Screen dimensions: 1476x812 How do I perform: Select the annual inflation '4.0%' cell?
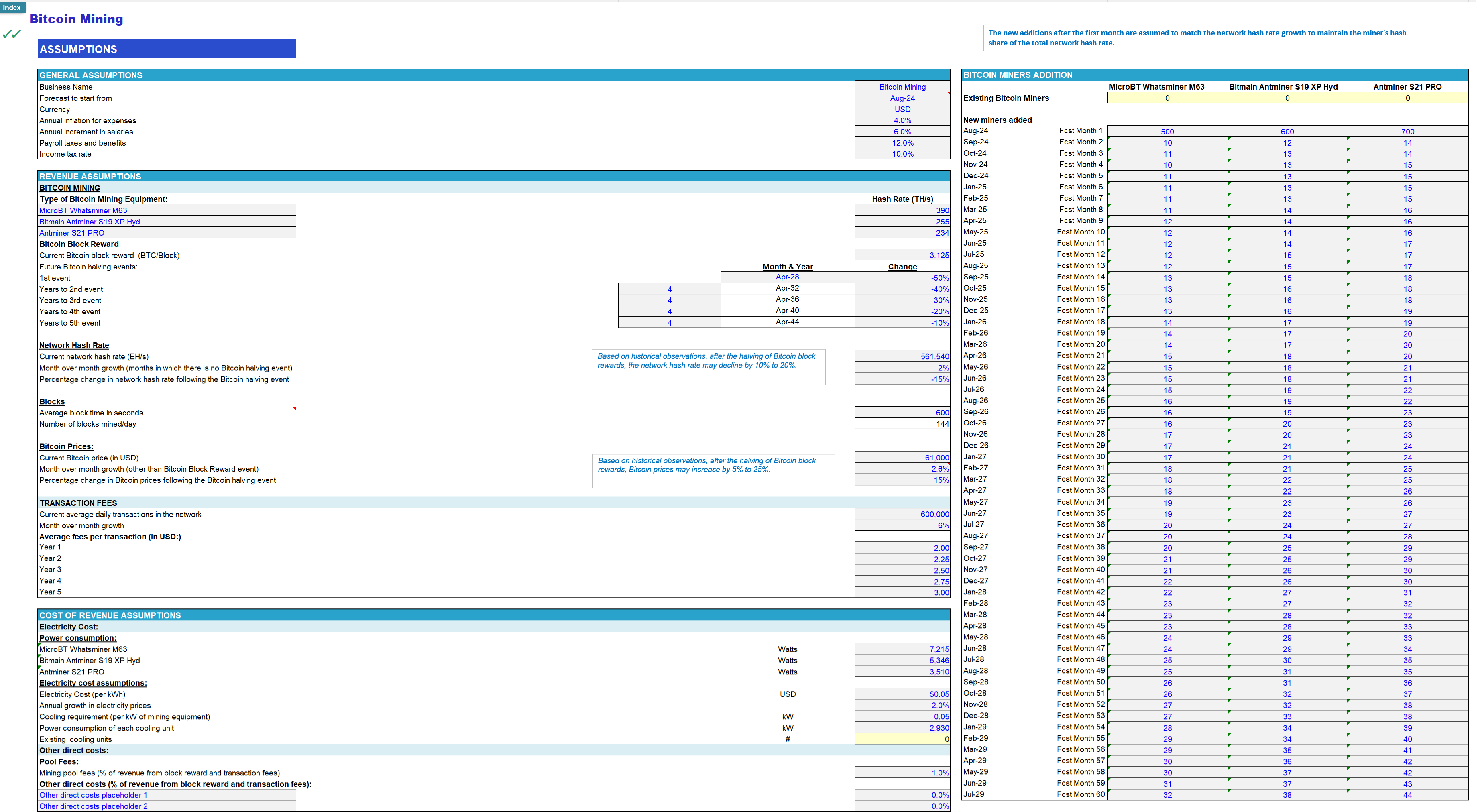(902, 120)
